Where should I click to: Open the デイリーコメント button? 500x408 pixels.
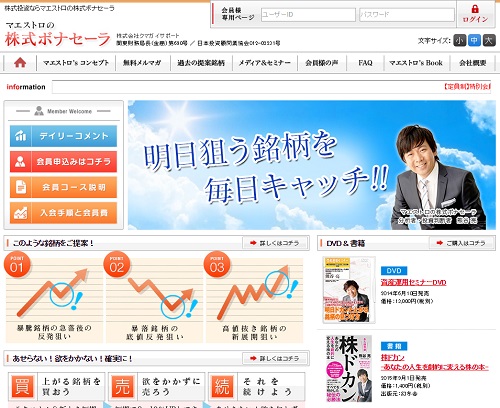point(63,136)
